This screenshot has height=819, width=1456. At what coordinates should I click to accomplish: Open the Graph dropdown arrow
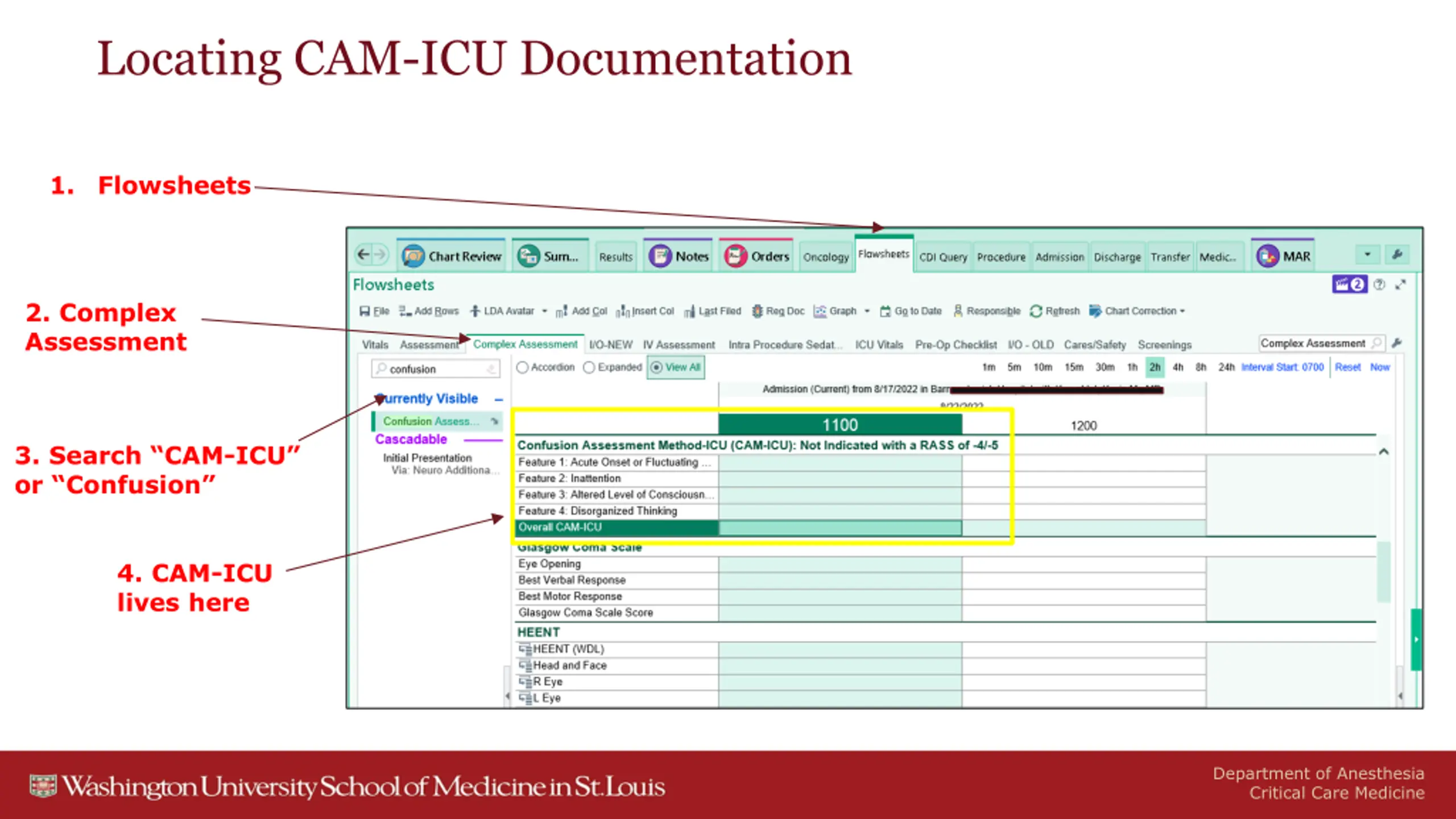[x=867, y=311]
